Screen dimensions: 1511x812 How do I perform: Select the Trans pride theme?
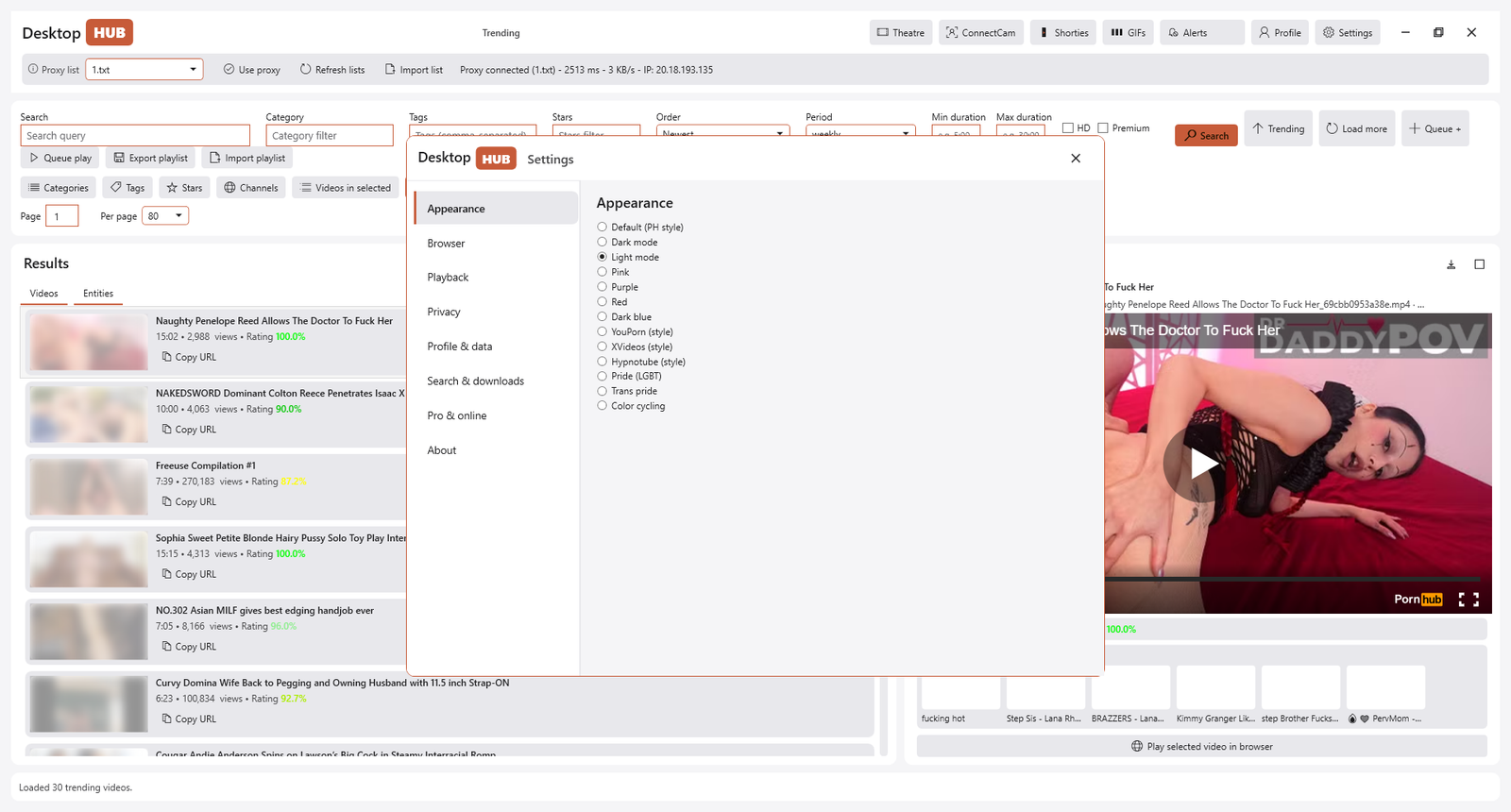click(627, 391)
